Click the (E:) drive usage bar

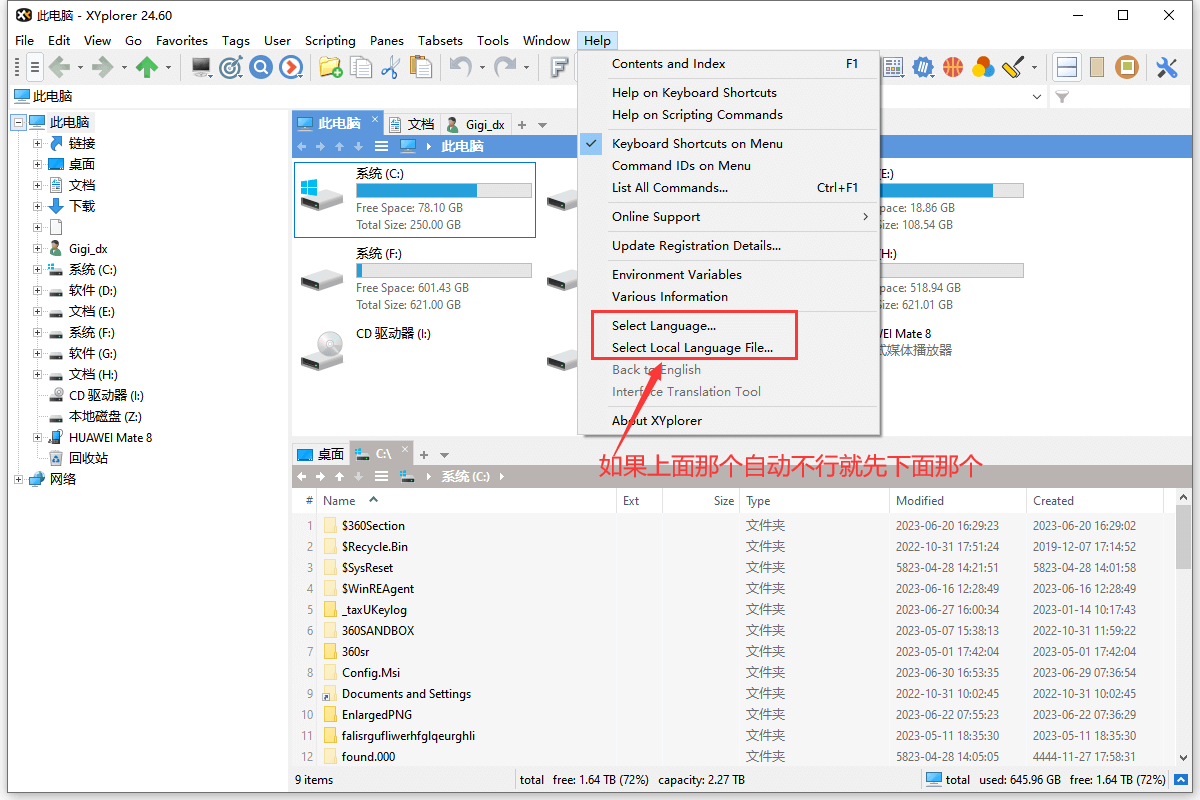pos(951,191)
